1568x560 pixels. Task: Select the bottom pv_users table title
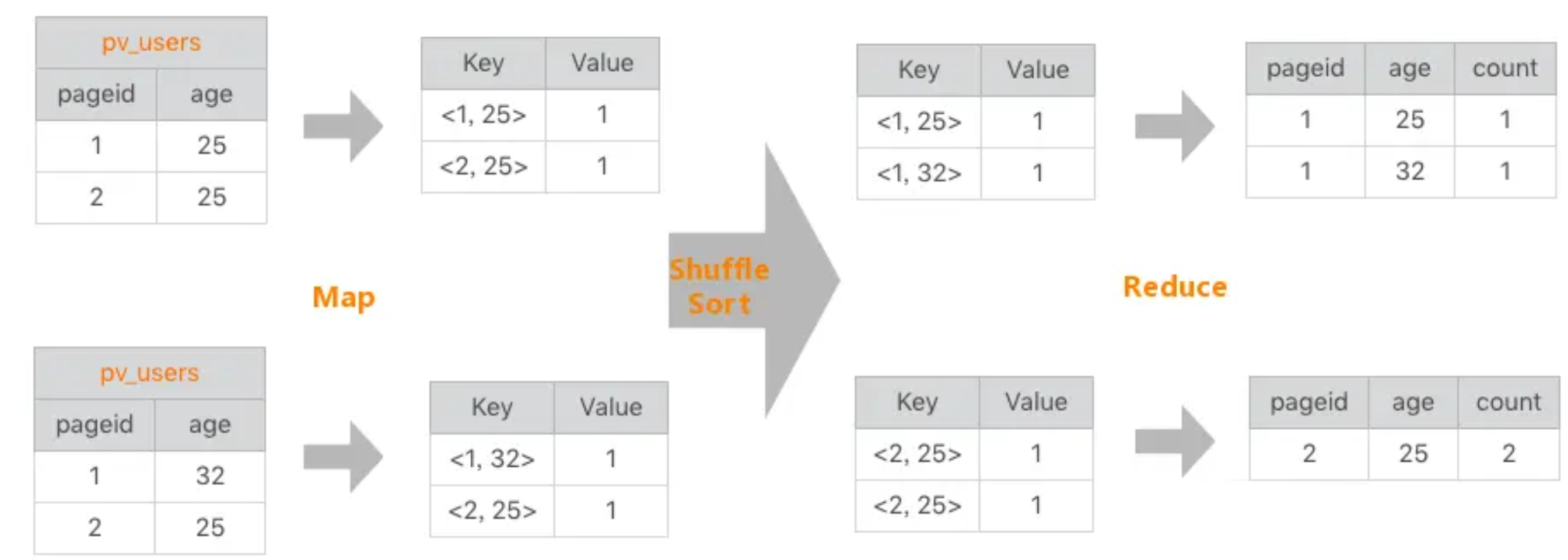point(150,373)
